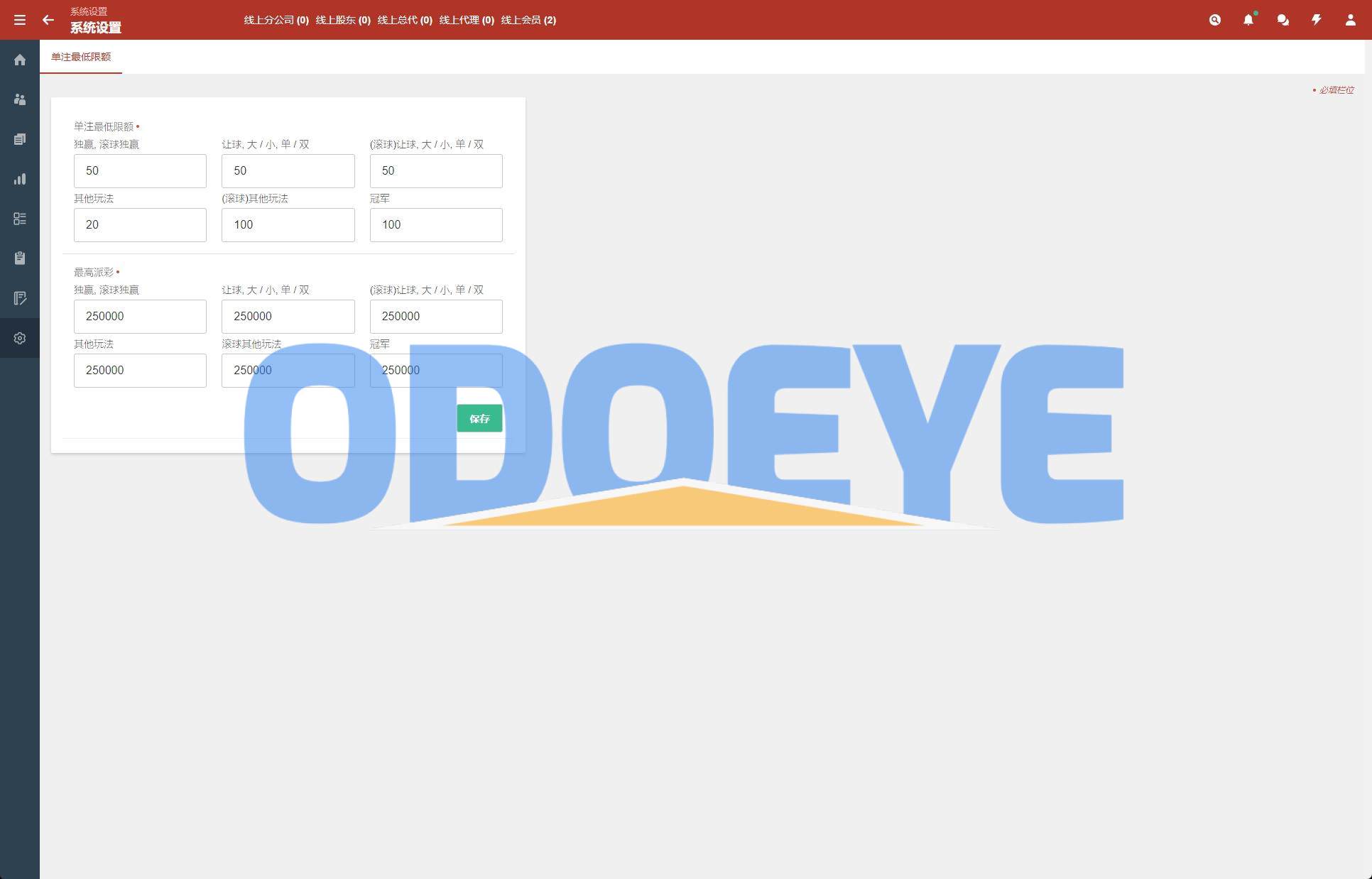Image resolution: width=1372 pixels, height=879 pixels.
Task: Focus minimum limit (滚球)让球 field
Action: [436, 171]
